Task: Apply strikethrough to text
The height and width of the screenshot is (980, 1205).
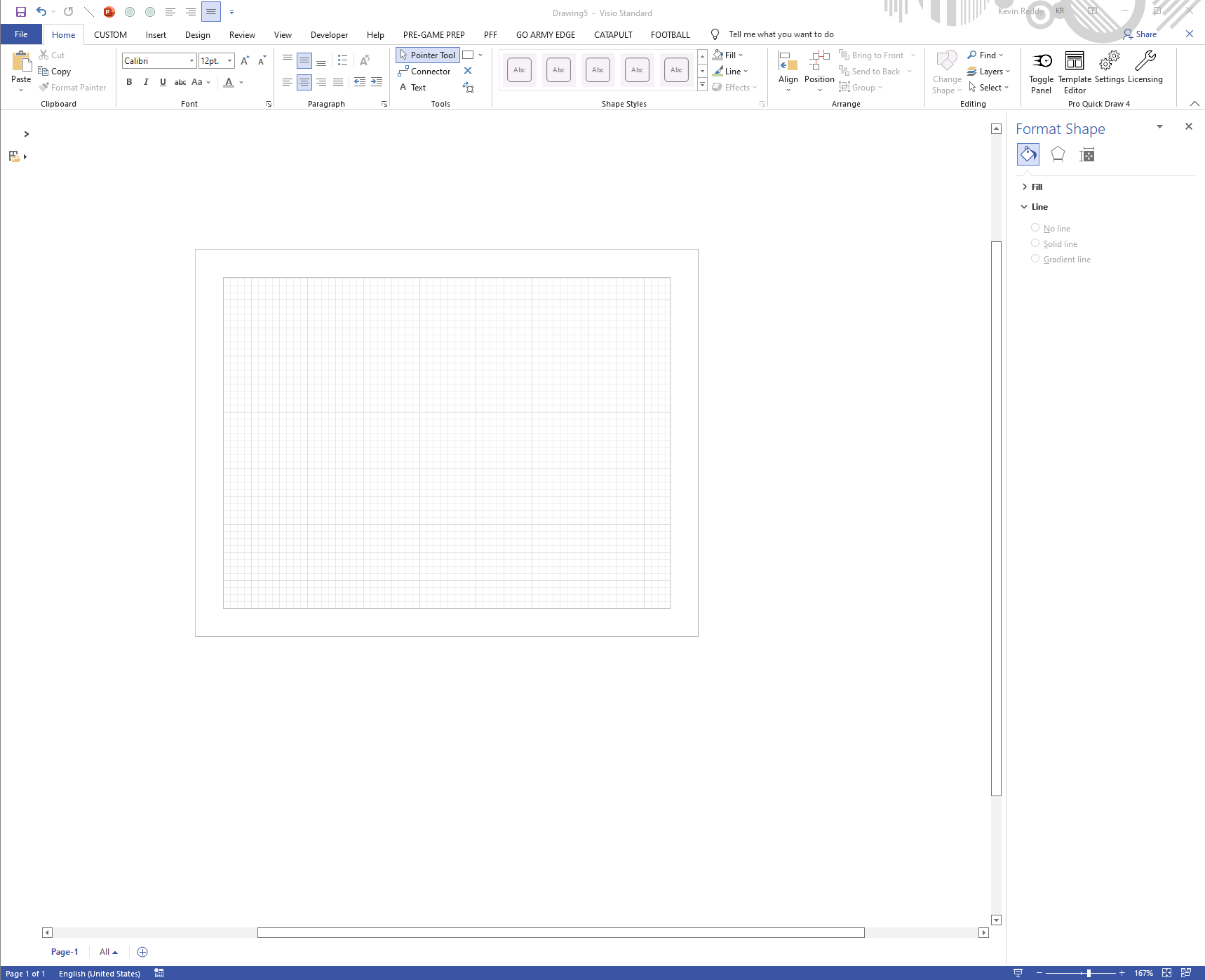Action: [180, 82]
